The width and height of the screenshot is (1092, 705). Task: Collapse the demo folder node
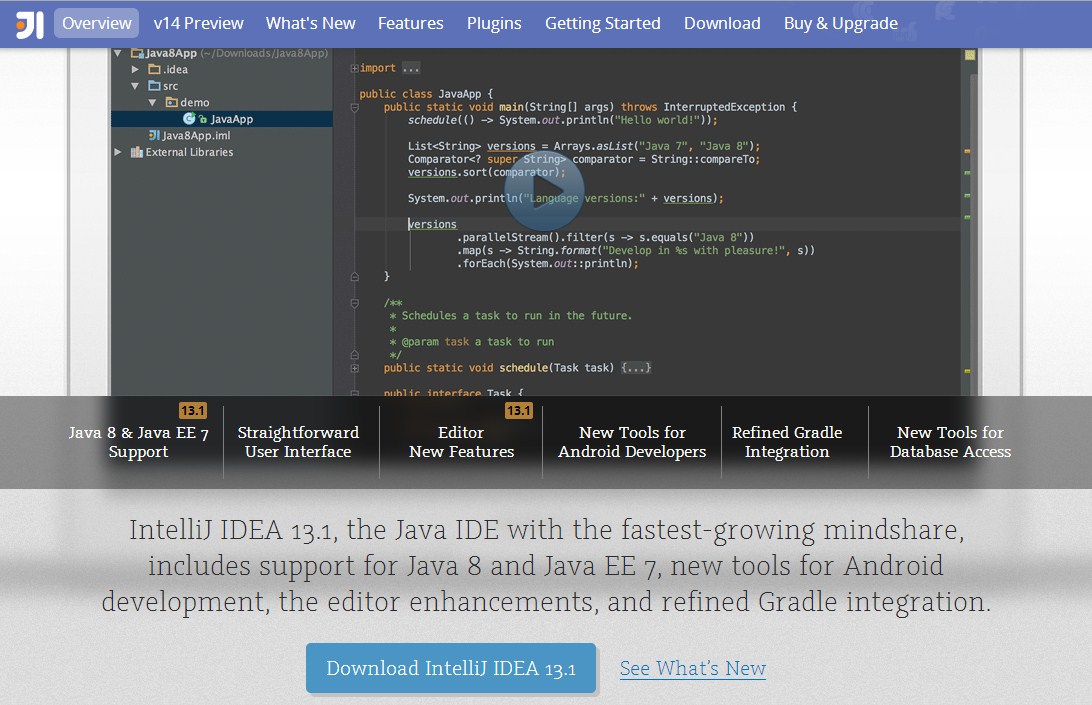coord(153,102)
